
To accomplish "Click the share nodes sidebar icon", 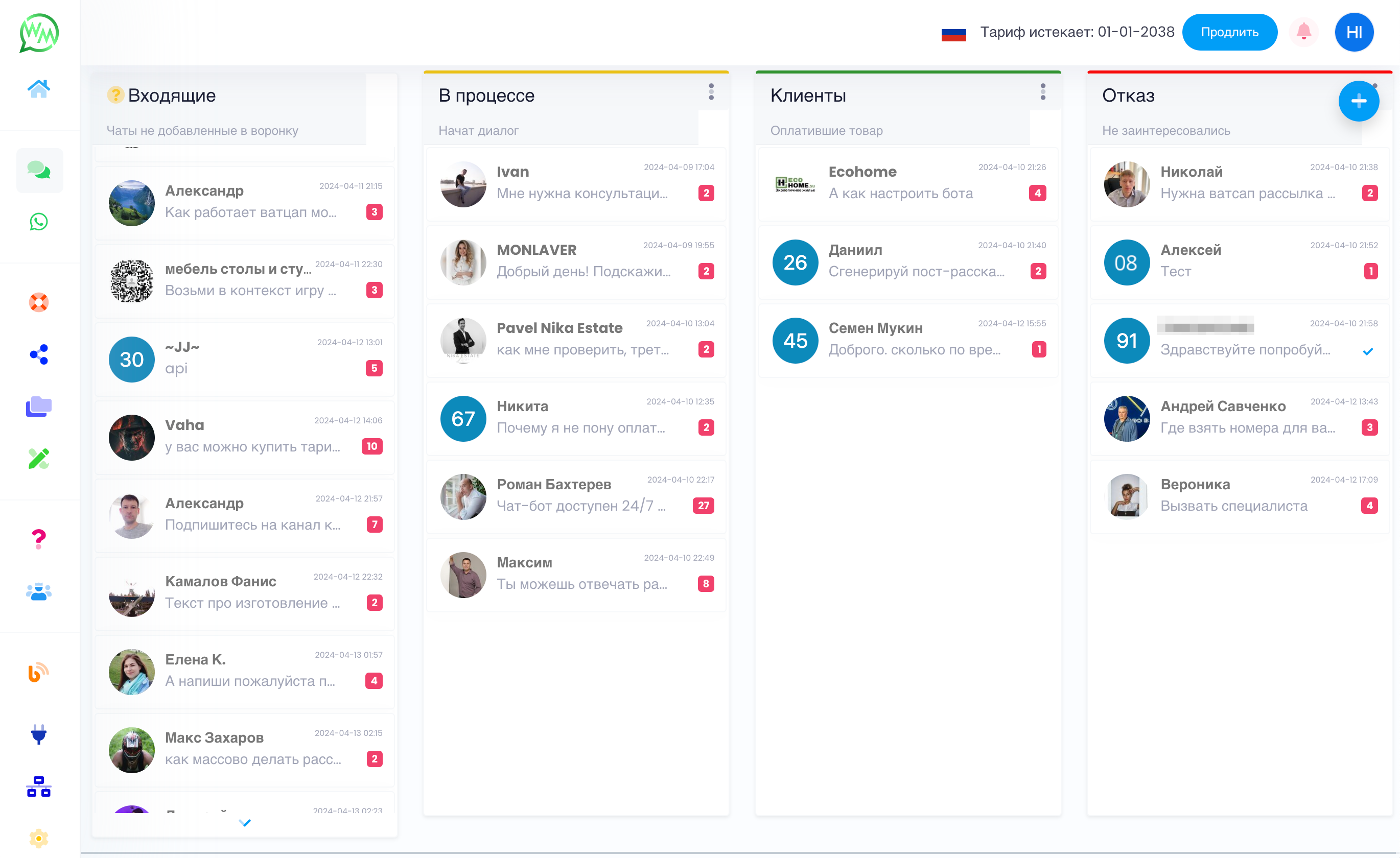I will click(39, 354).
